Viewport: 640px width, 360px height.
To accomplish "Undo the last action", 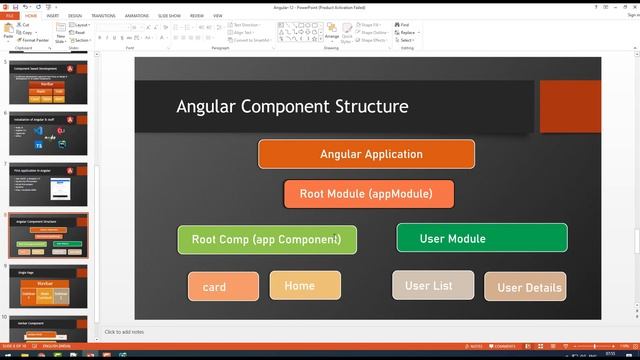I will [x=25, y=7].
